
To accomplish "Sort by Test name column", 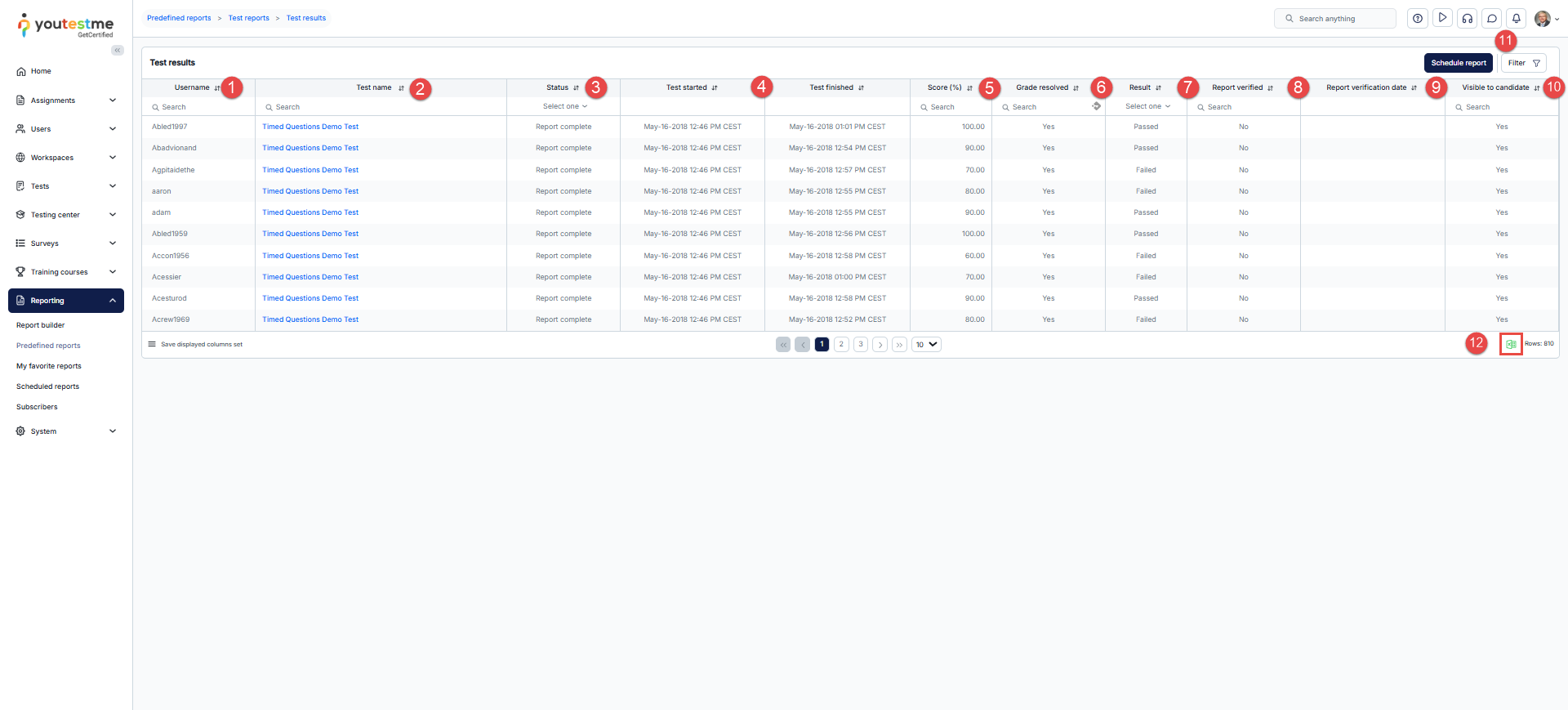I will pyautogui.click(x=401, y=88).
